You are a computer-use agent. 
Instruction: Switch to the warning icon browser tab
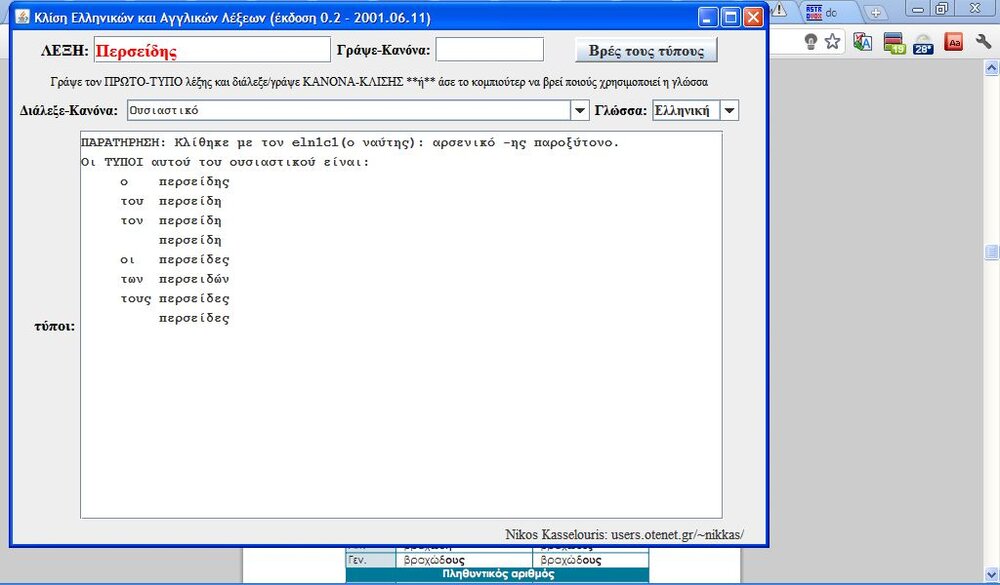click(779, 10)
